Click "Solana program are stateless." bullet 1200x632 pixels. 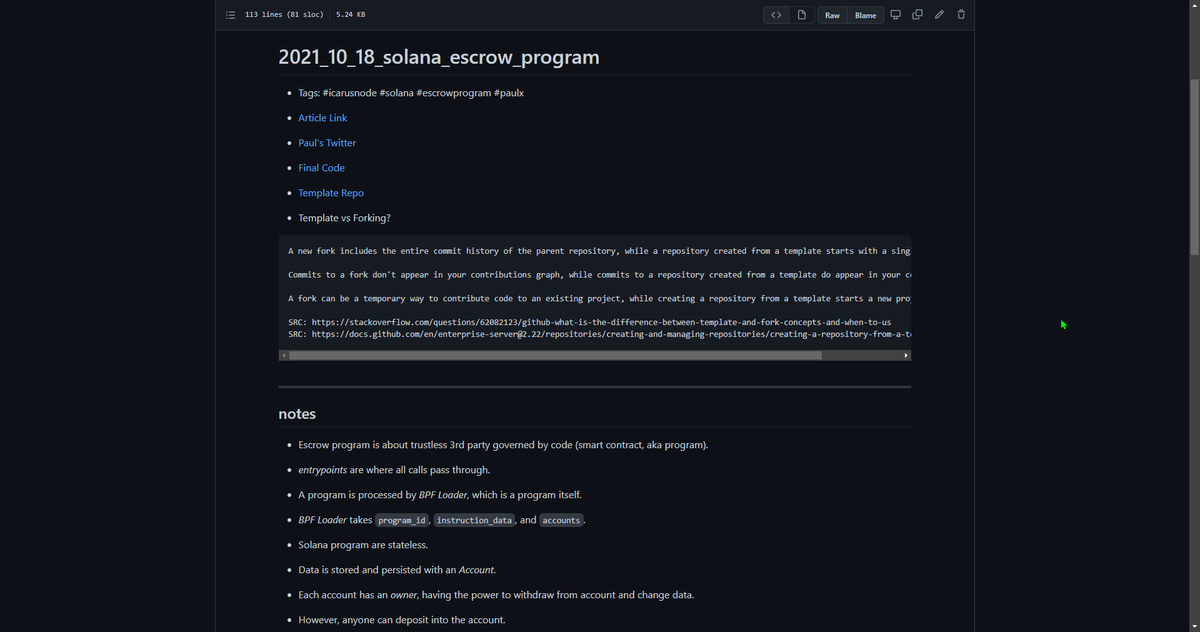point(363,545)
